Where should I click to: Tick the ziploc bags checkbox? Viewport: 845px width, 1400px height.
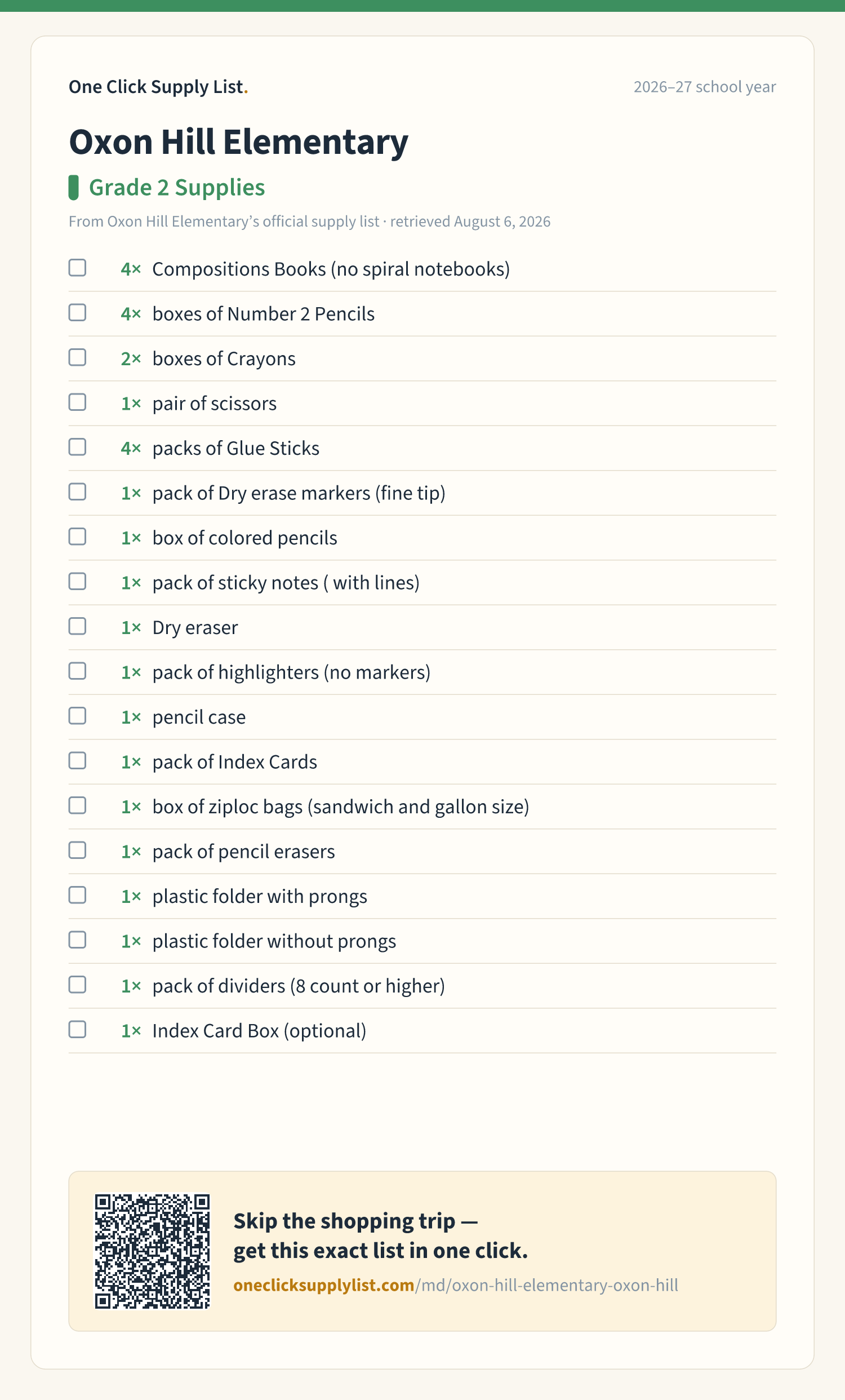point(77,806)
